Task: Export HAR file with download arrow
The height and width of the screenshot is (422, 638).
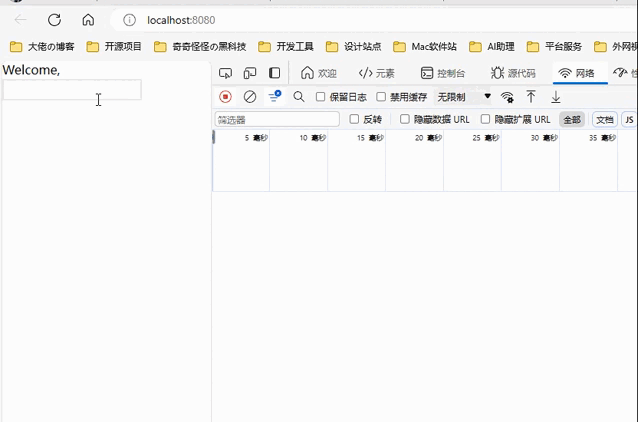Action: click(x=556, y=97)
